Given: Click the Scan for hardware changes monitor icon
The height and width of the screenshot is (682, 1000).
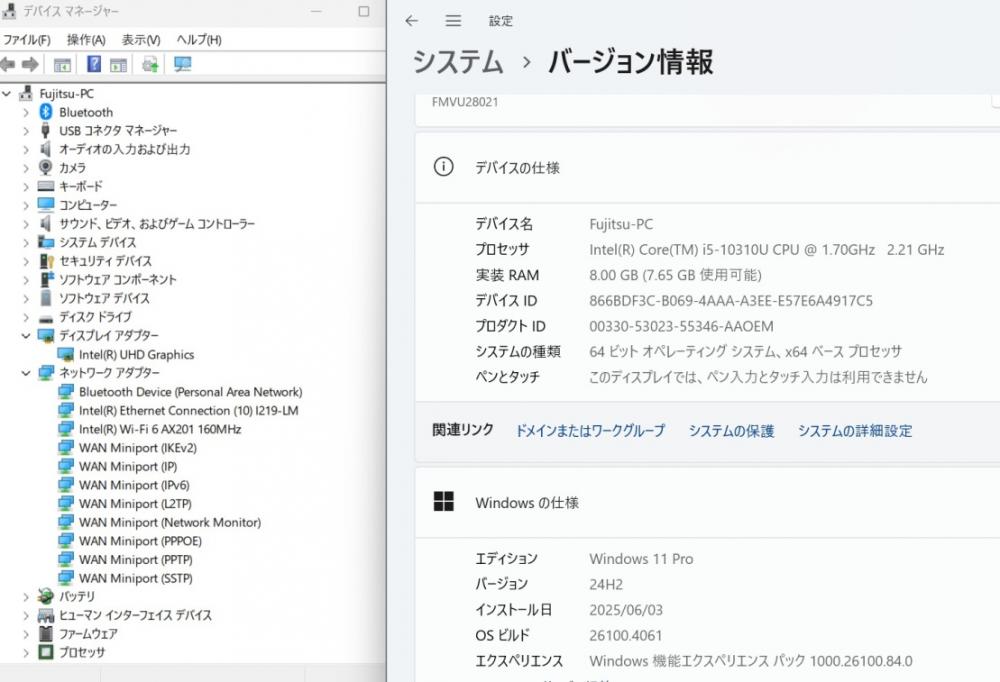Looking at the screenshot, I should (x=182, y=64).
